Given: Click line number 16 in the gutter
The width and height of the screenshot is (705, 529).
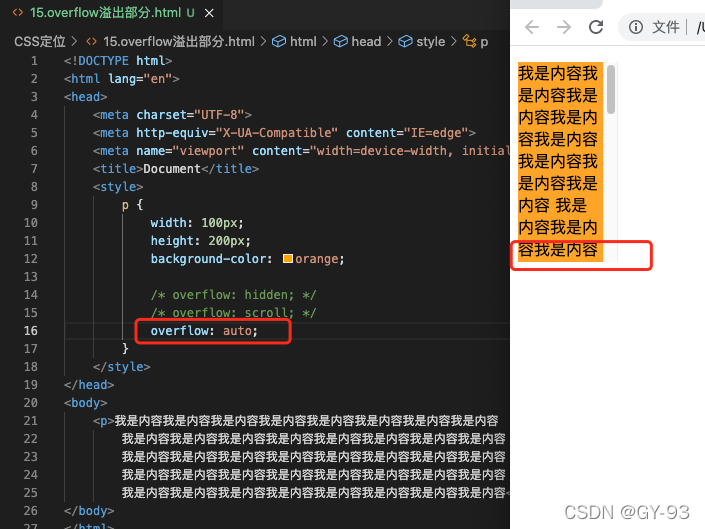Looking at the screenshot, I should pos(31,331).
